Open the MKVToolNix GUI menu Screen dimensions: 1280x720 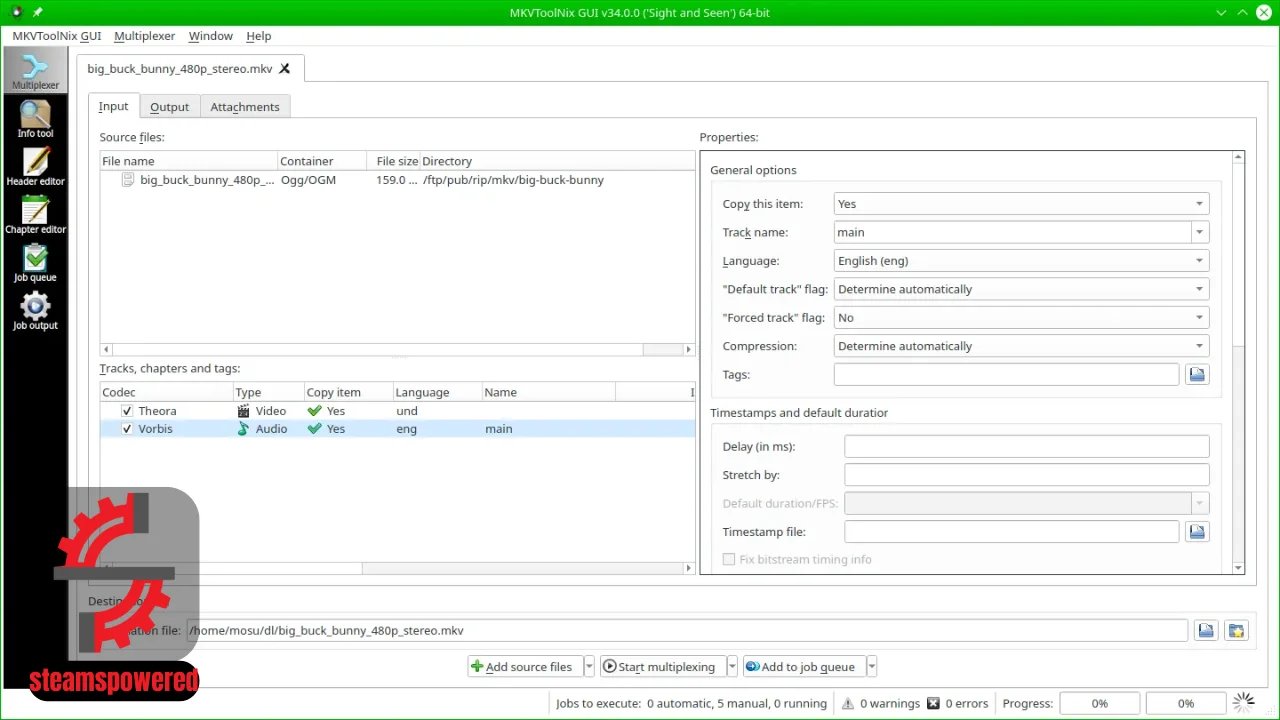click(57, 36)
